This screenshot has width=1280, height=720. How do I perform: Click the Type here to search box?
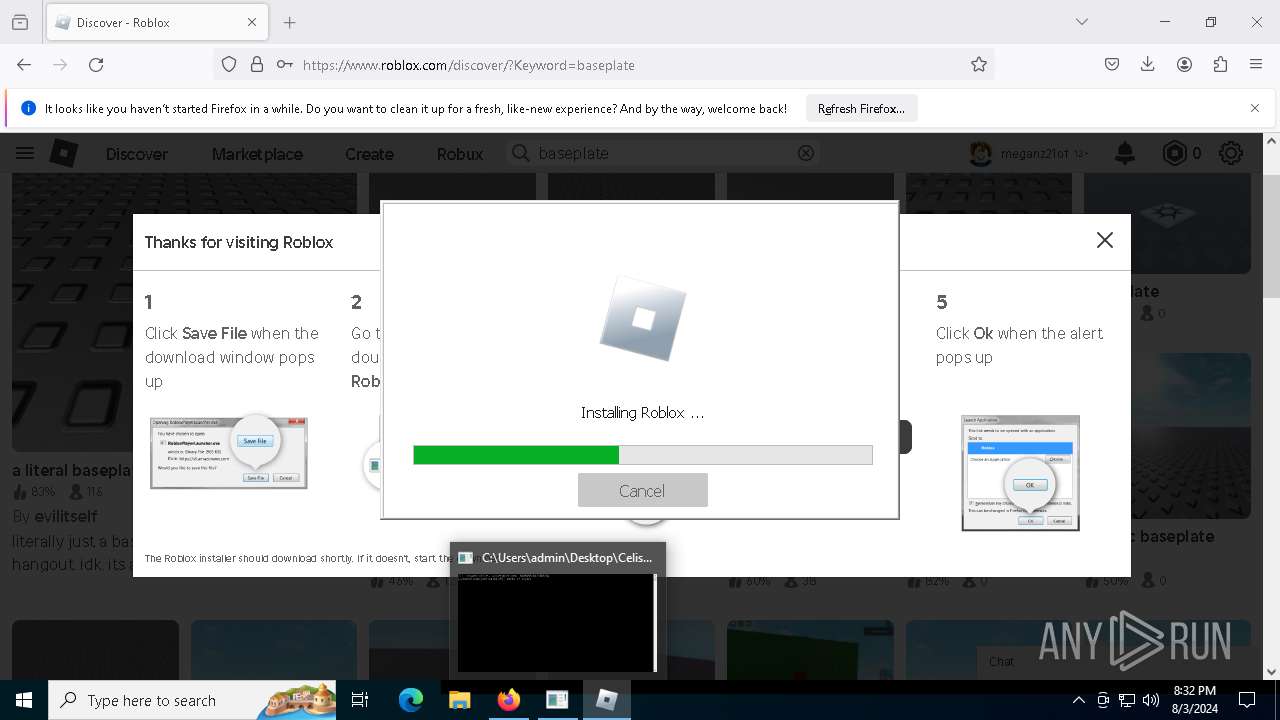pos(194,700)
